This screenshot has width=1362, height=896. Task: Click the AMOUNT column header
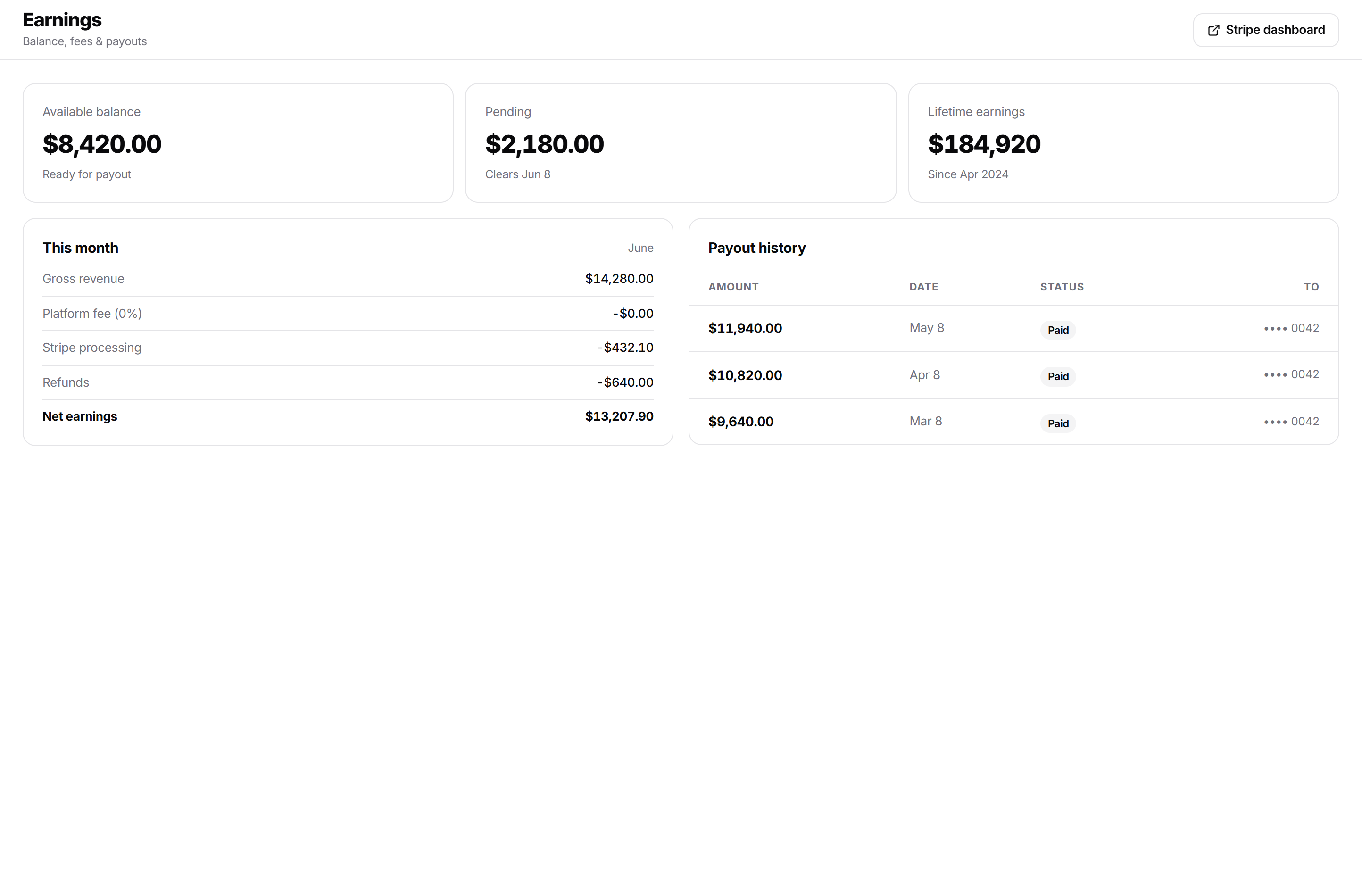pyautogui.click(x=733, y=287)
